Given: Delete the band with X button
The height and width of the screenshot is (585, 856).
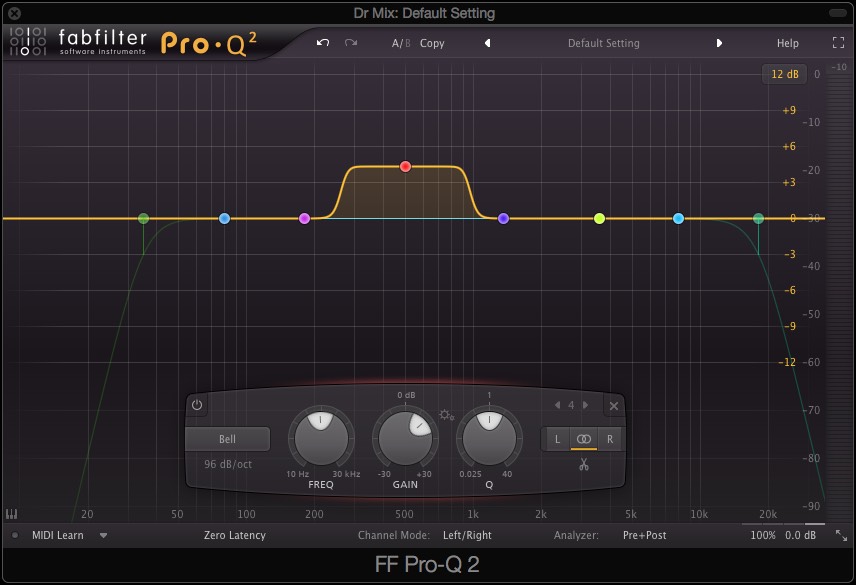Looking at the screenshot, I should (614, 406).
